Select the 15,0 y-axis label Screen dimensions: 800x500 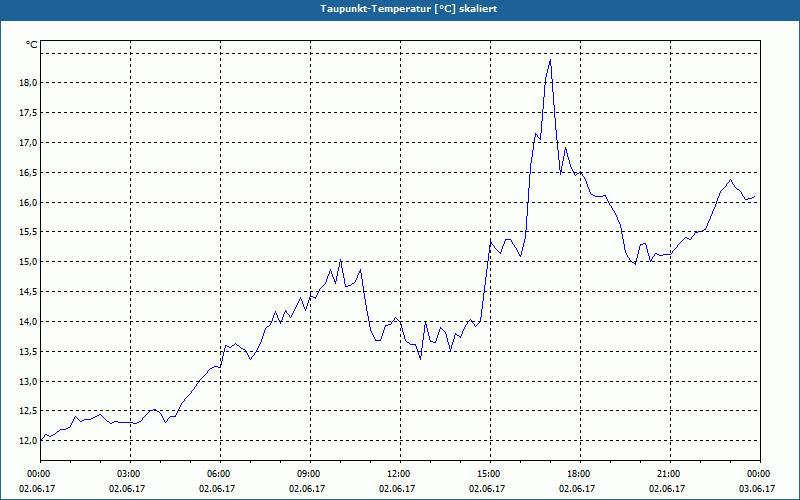coord(29,262)
